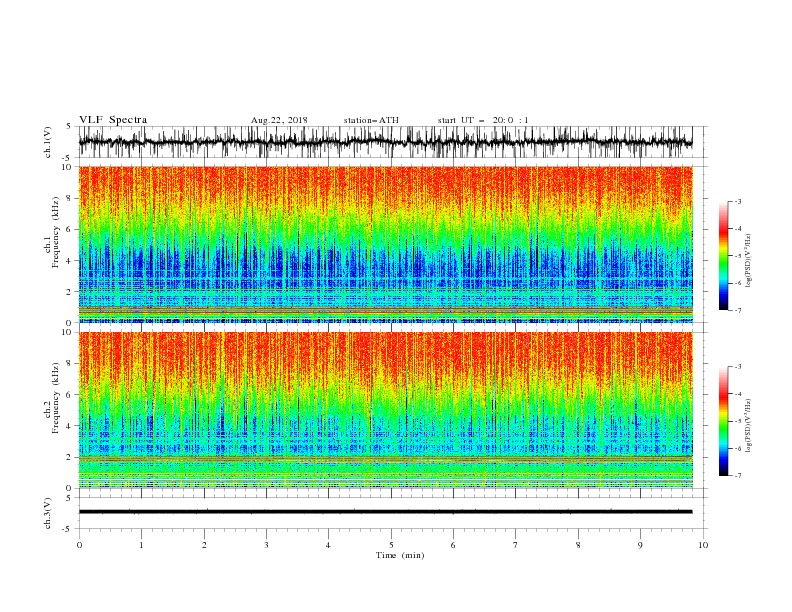
Task: Click the ch.1 color bar log(PSD) label
Action: [x=749, y=261]
